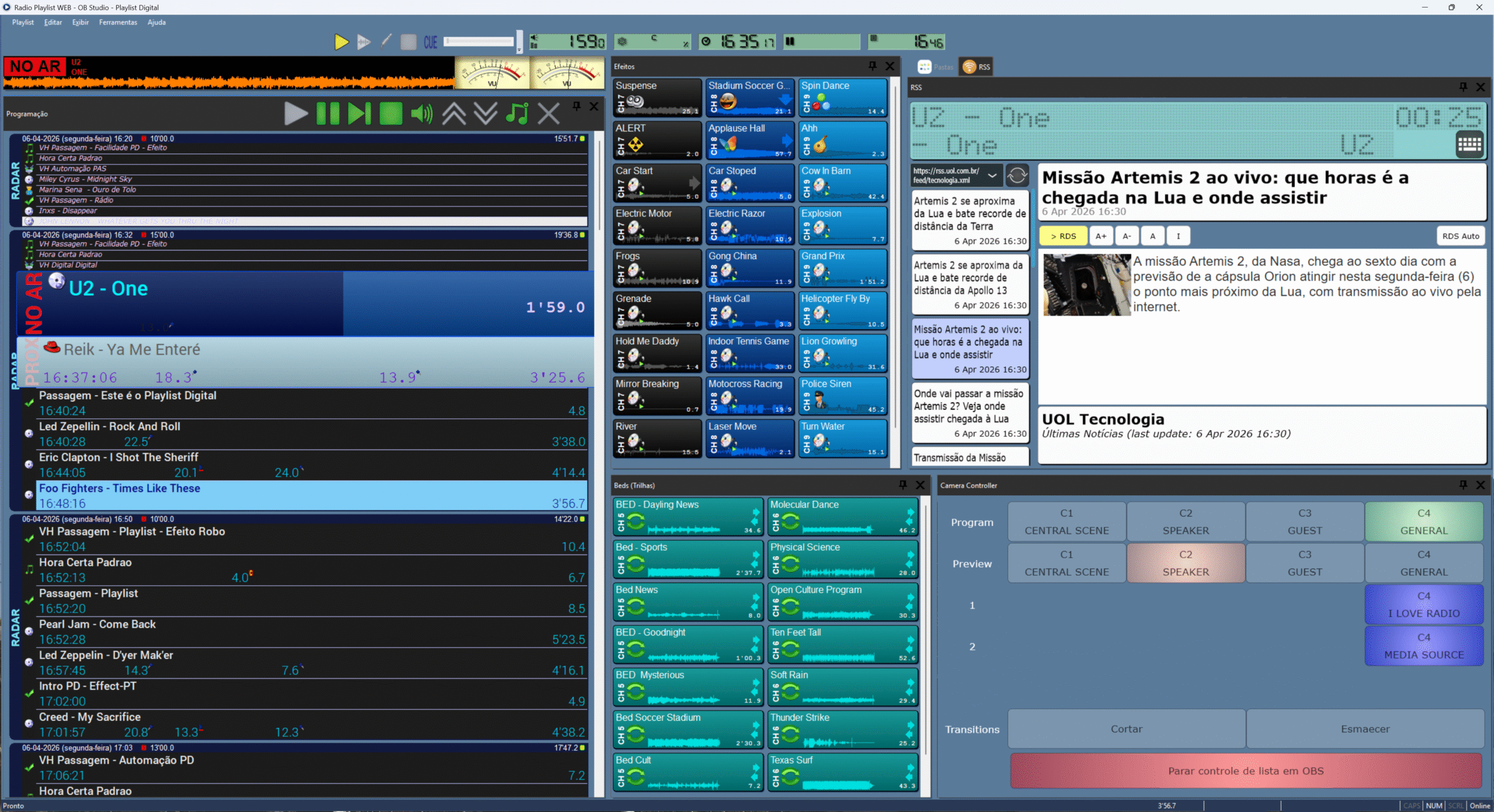The width and height of the screenshot is (1494, 812).
Task: Set Preview to C3 GUEST
Action: click(x=1305, y=563)
